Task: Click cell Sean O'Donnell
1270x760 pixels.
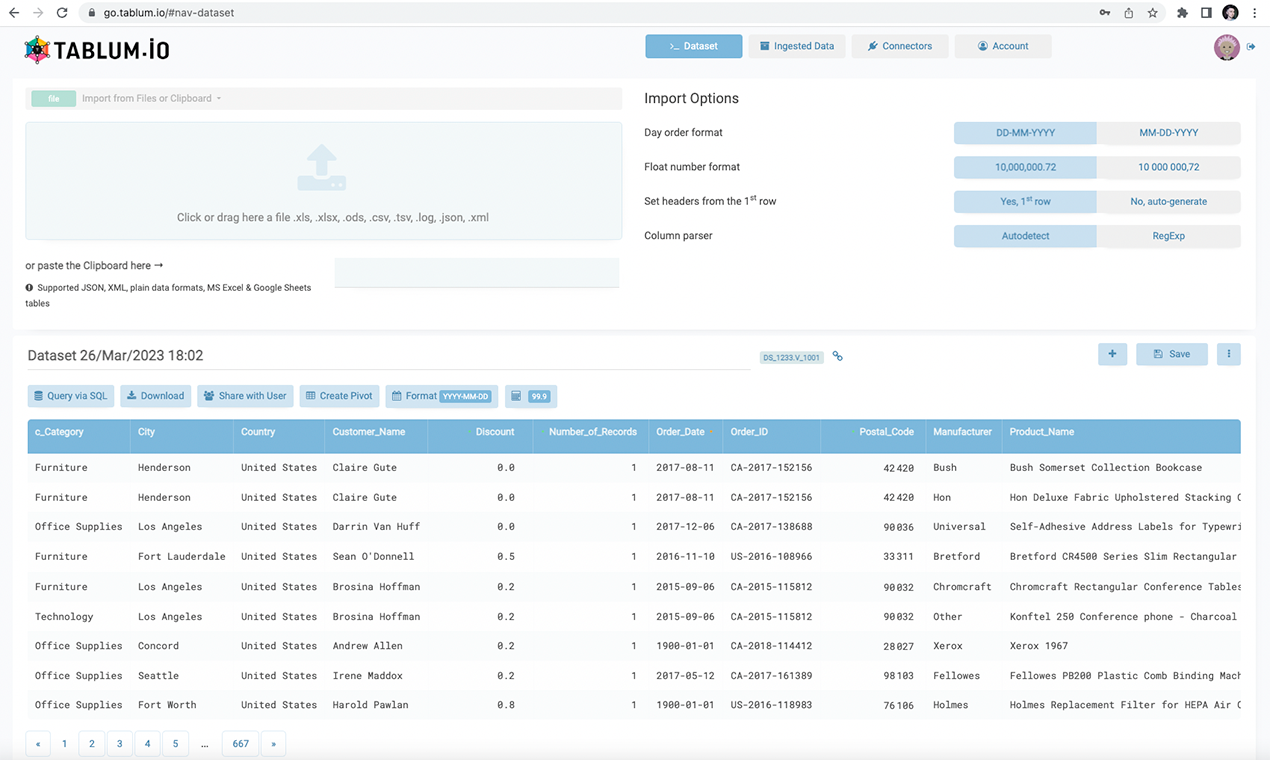Action: click(374, 557)
